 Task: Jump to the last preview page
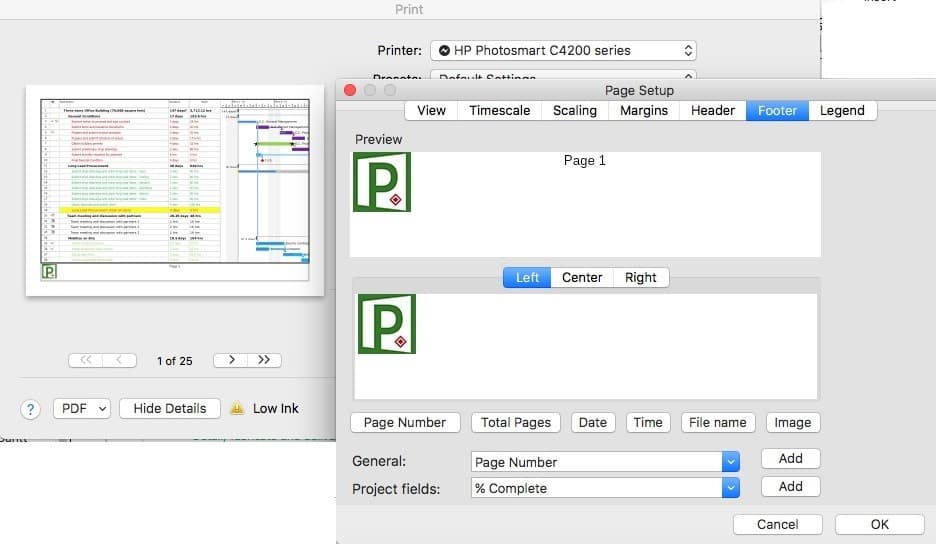click(x=264, y=360)
